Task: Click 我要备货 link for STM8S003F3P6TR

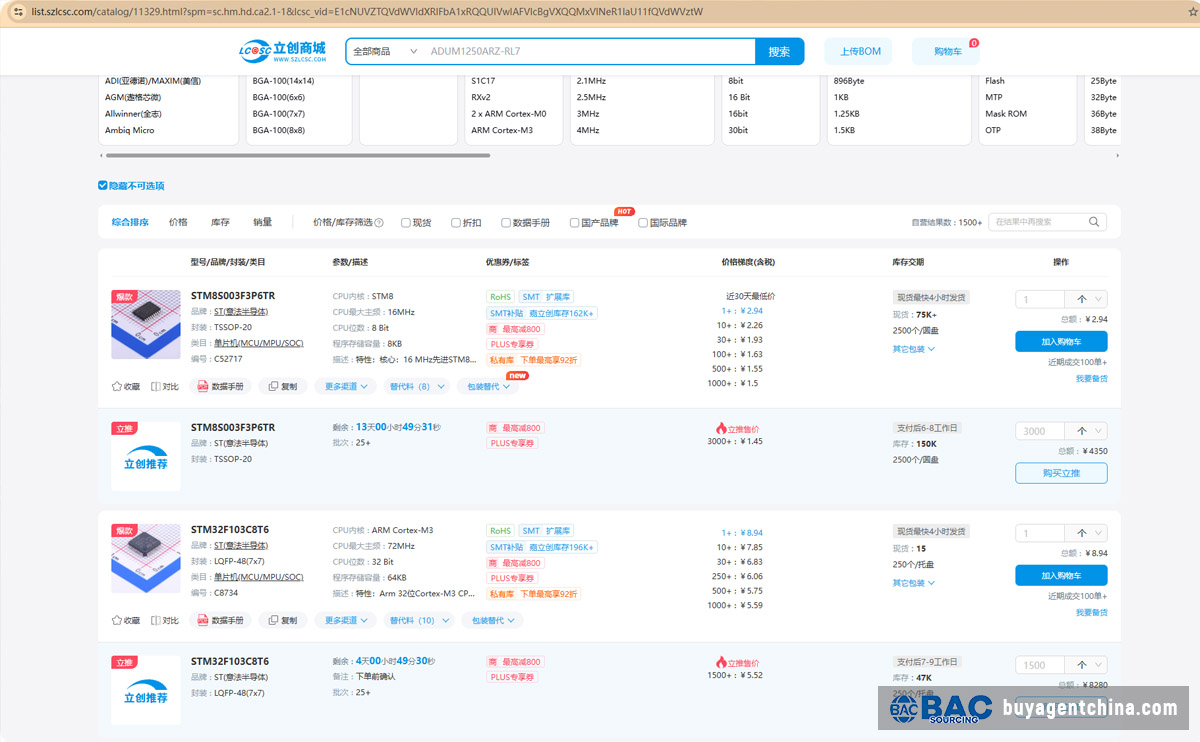Action: pos(1091,379)
